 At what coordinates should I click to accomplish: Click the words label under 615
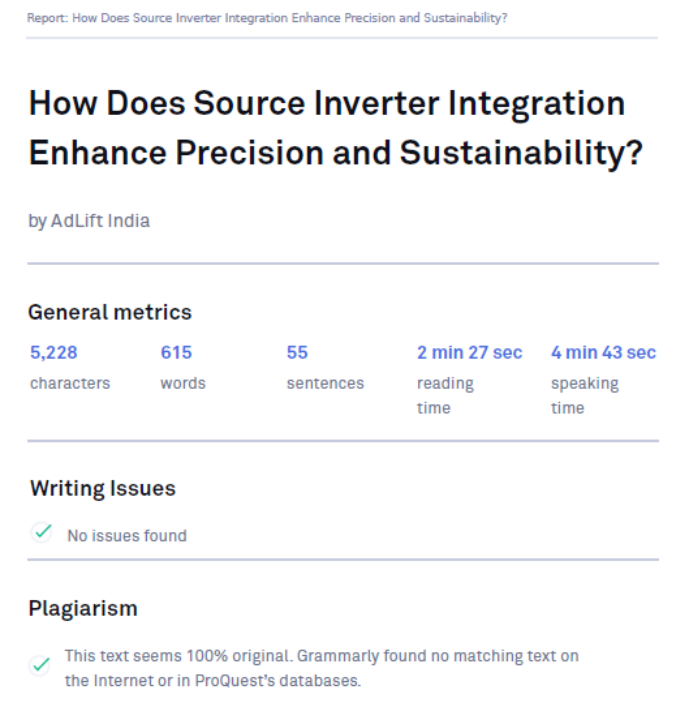point(183,383)
